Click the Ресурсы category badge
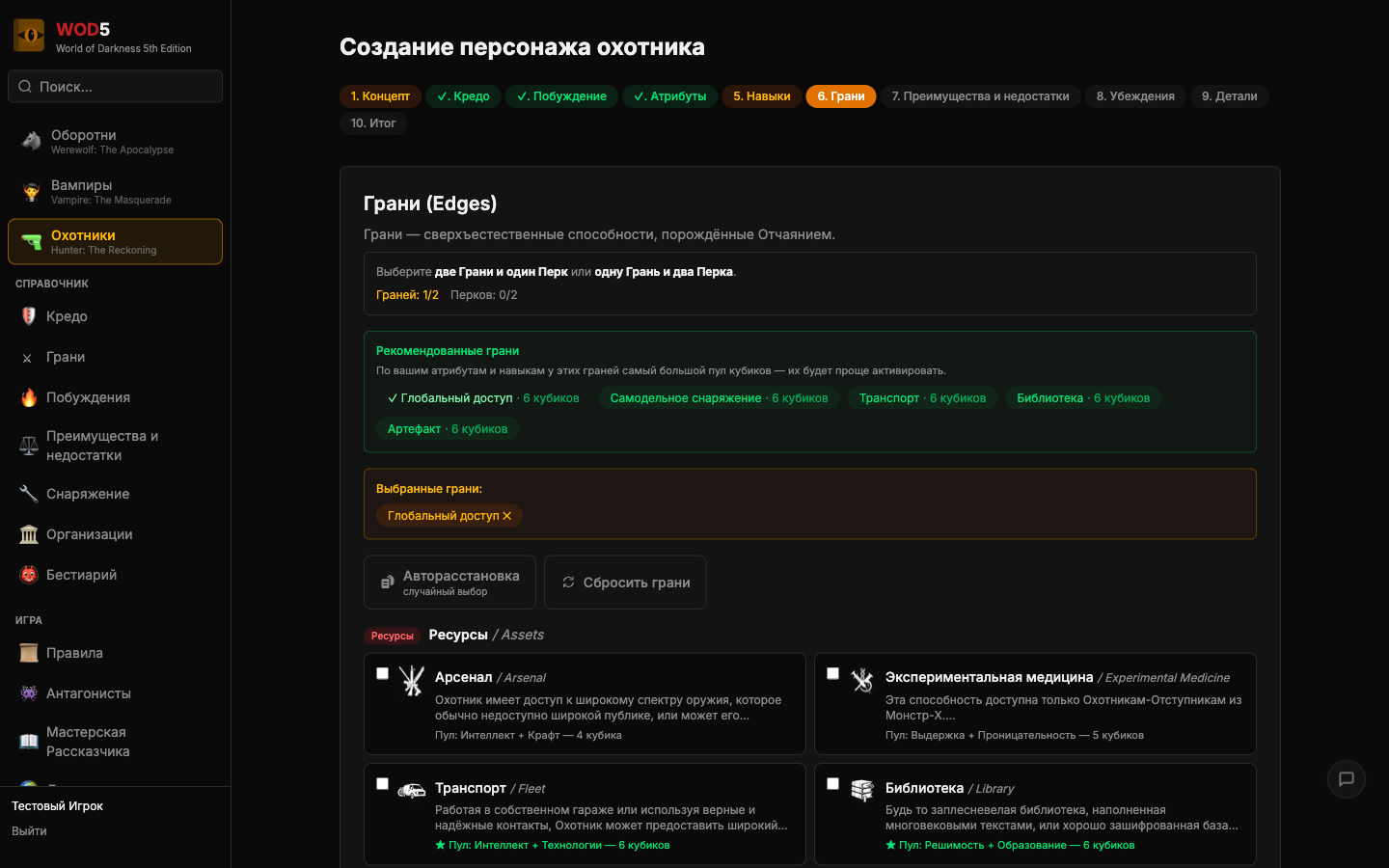The image size is (1389, 868). [x=392, y=636]
